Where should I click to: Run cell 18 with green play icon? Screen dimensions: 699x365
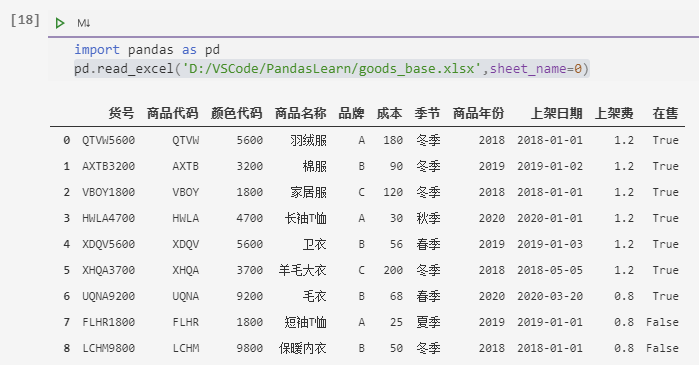pyautogui.click(x=60, y=23)
